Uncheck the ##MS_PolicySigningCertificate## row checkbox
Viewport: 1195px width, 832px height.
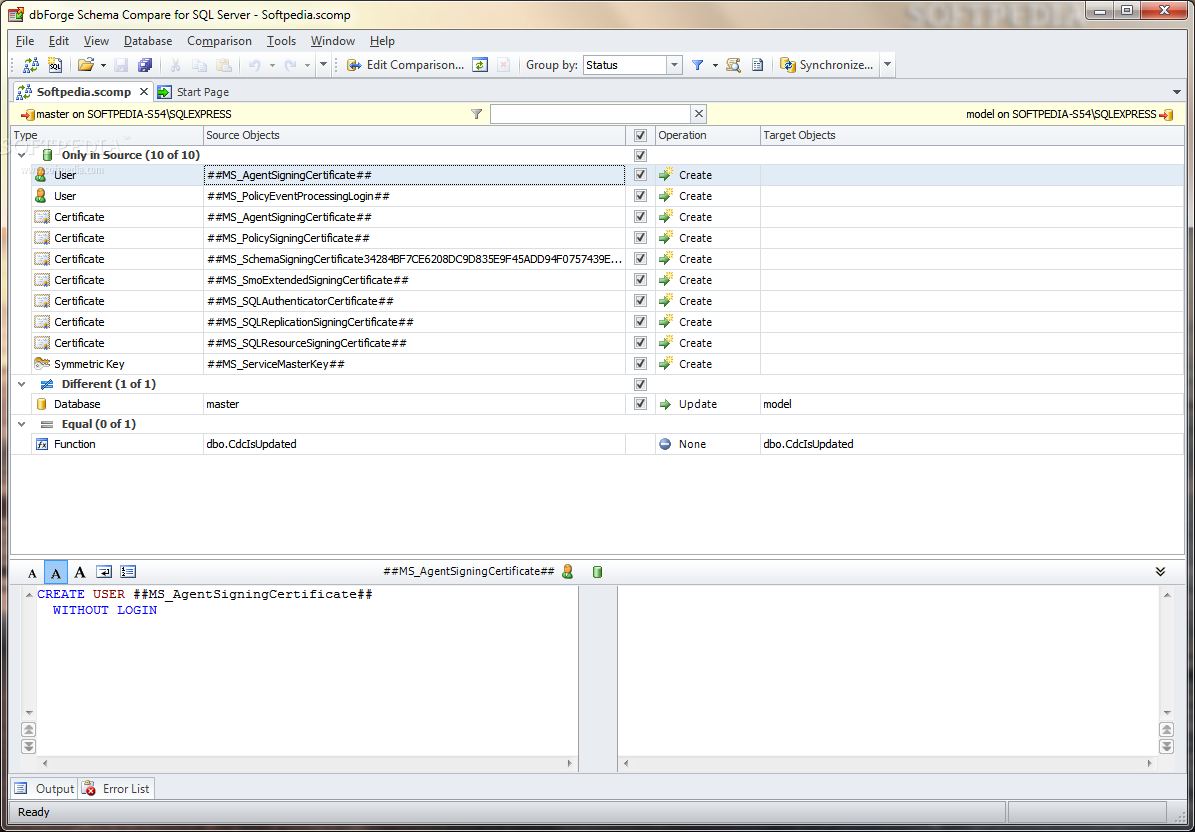point(640,238)
